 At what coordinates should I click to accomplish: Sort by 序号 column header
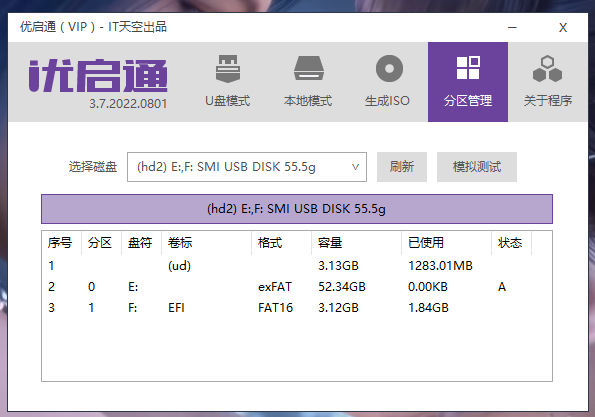pos(61,243)
